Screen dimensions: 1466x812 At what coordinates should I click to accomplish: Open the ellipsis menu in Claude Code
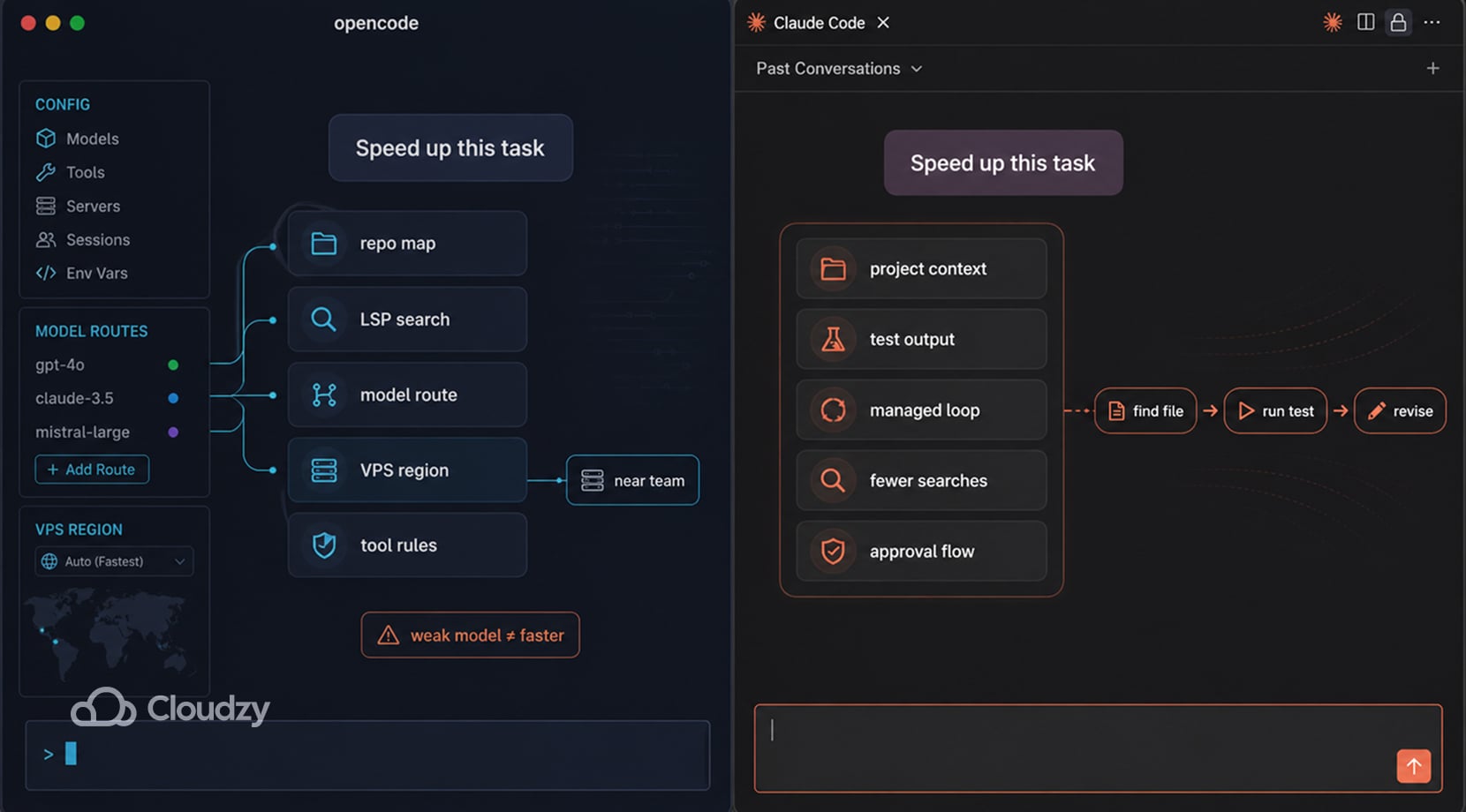1432,22
